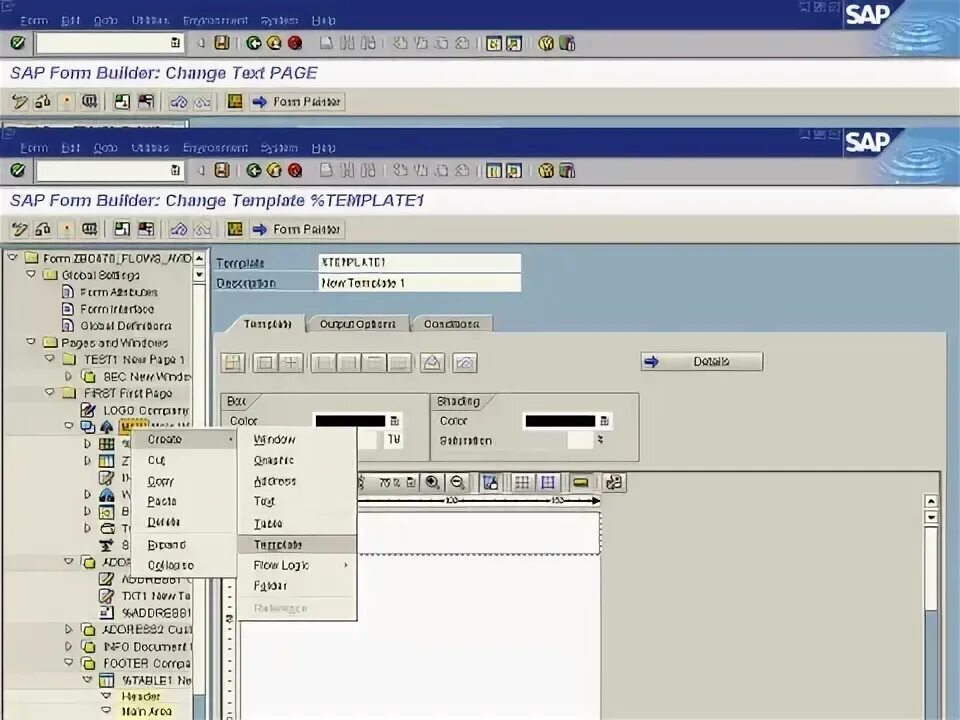The image size is (960, 720).
Task: Click Test icon in Change Template window toolbar
Action: click(x=89, y=229)
